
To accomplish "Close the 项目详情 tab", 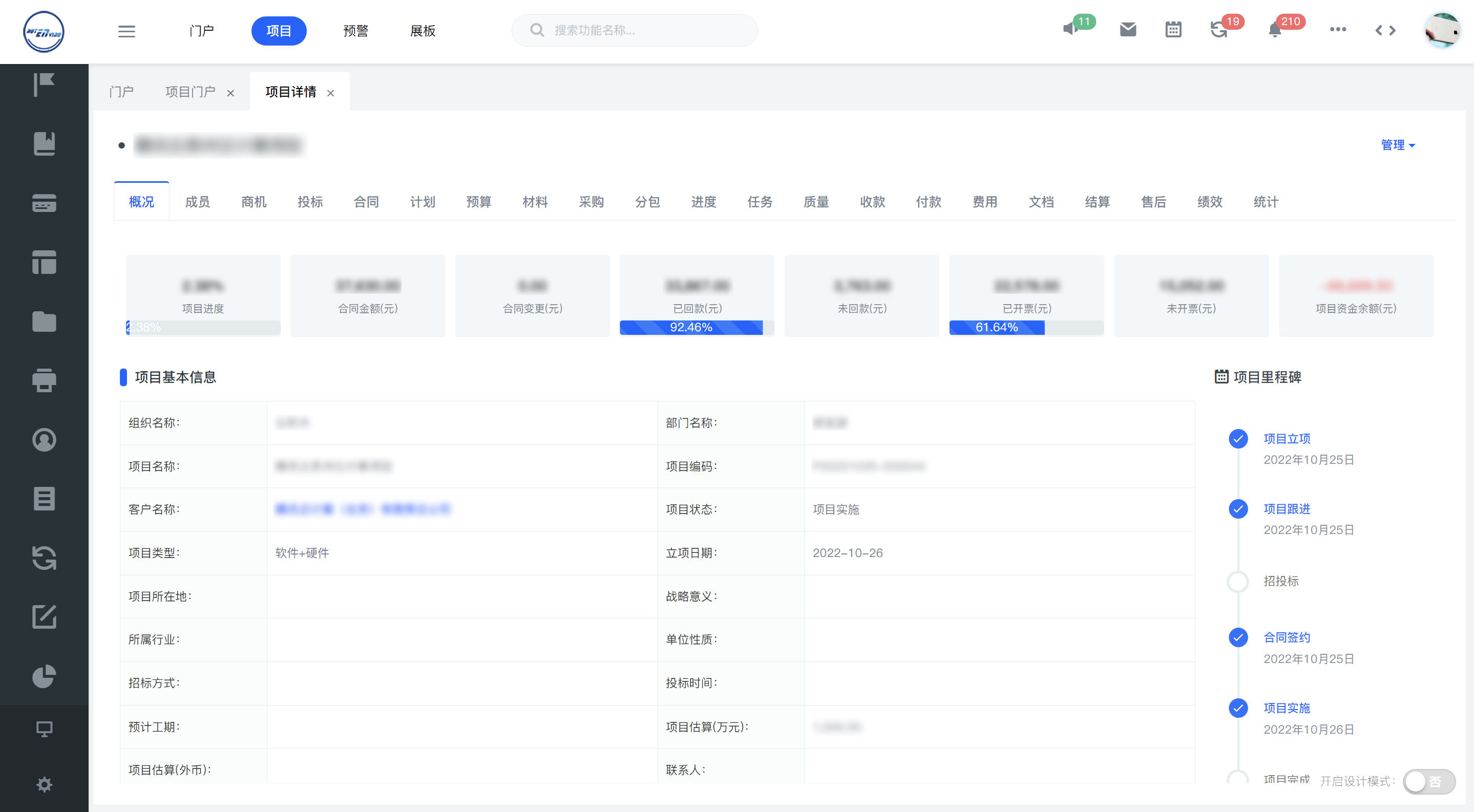I will [x=330, y=93].
